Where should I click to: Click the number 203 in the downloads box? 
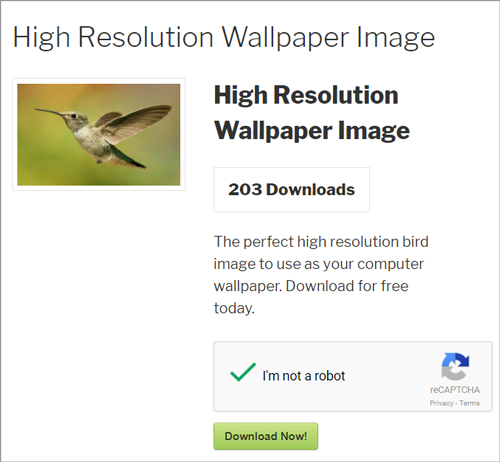point(245,189)
